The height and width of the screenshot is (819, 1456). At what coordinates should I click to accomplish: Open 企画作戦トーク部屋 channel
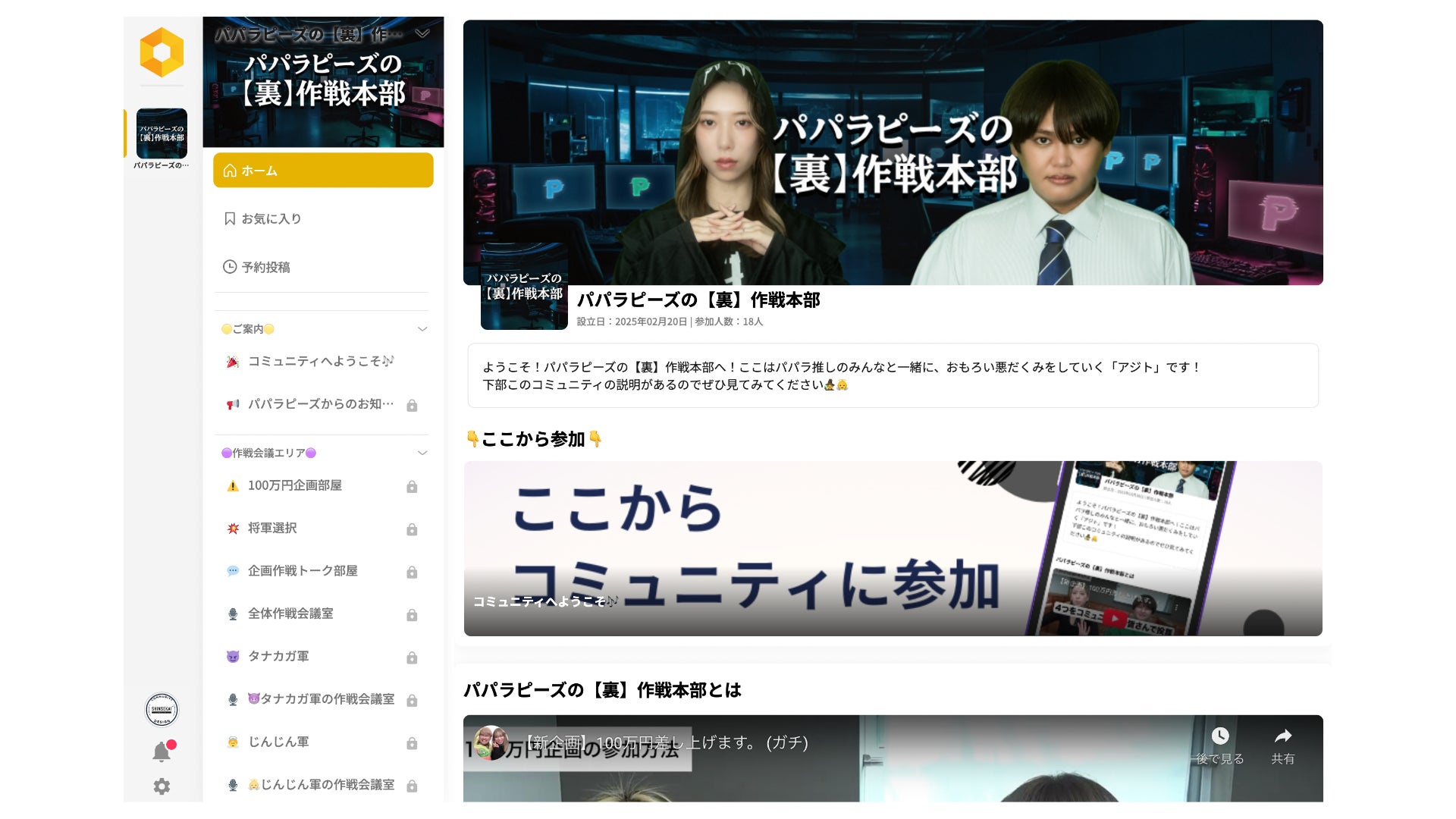click(x=302, y=571)
